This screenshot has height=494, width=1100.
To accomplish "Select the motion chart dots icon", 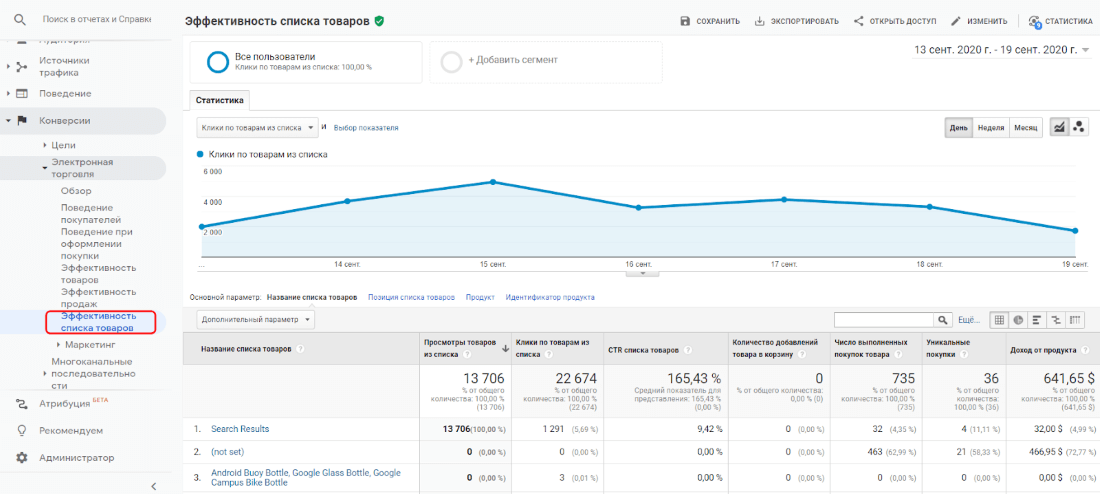I will [x=1079, y=127].
